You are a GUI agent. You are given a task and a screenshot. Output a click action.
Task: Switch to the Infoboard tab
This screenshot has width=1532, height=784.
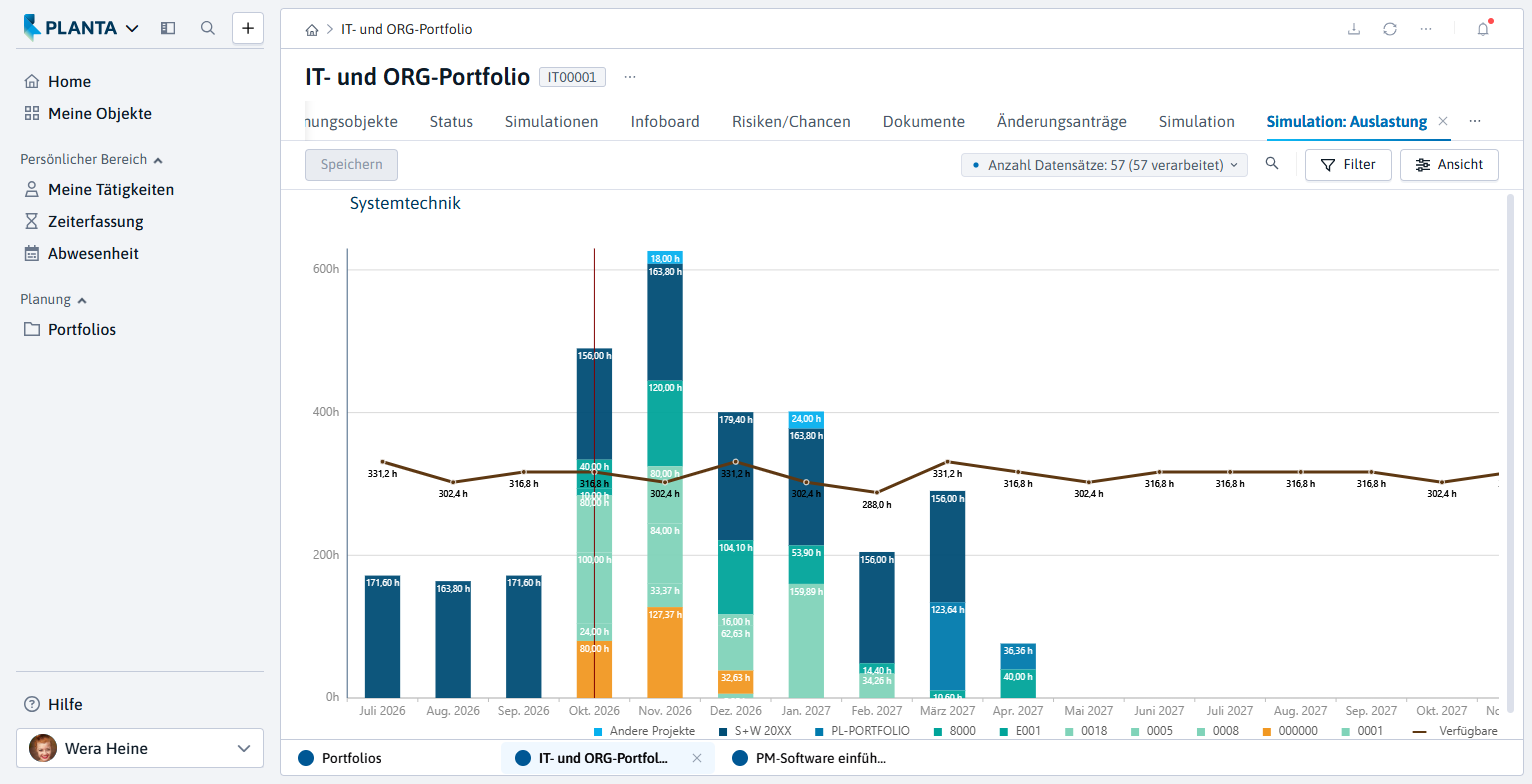pyautogui.click(x=665, y=122)
